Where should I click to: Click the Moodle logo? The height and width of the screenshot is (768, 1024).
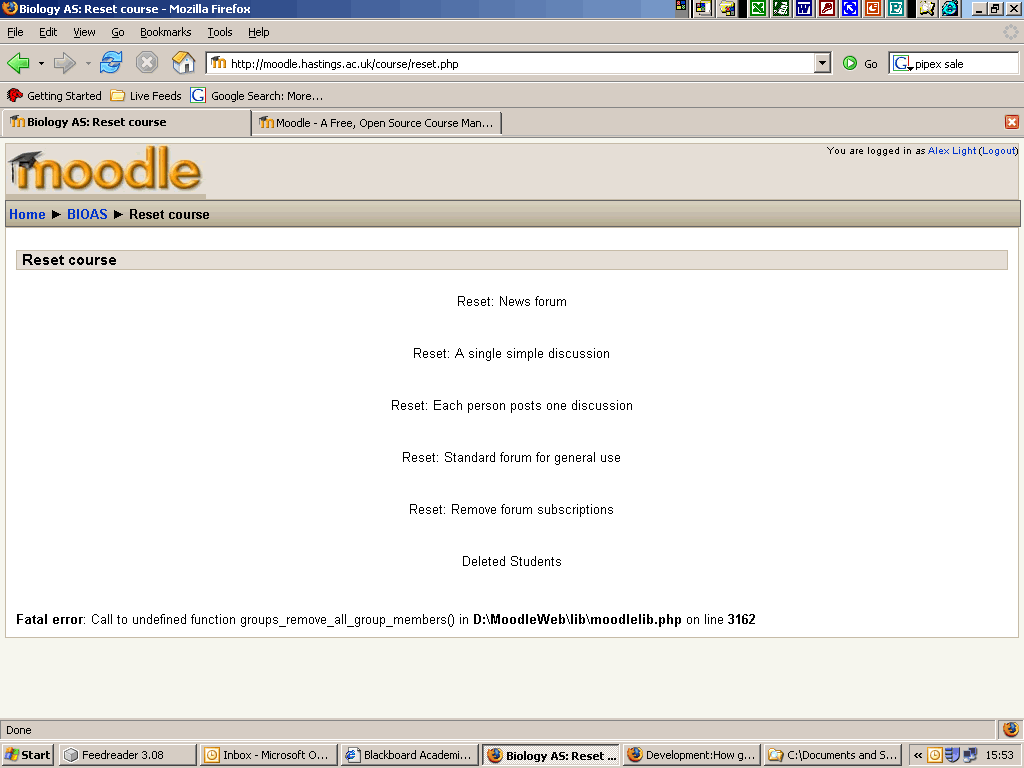(105, 169)
